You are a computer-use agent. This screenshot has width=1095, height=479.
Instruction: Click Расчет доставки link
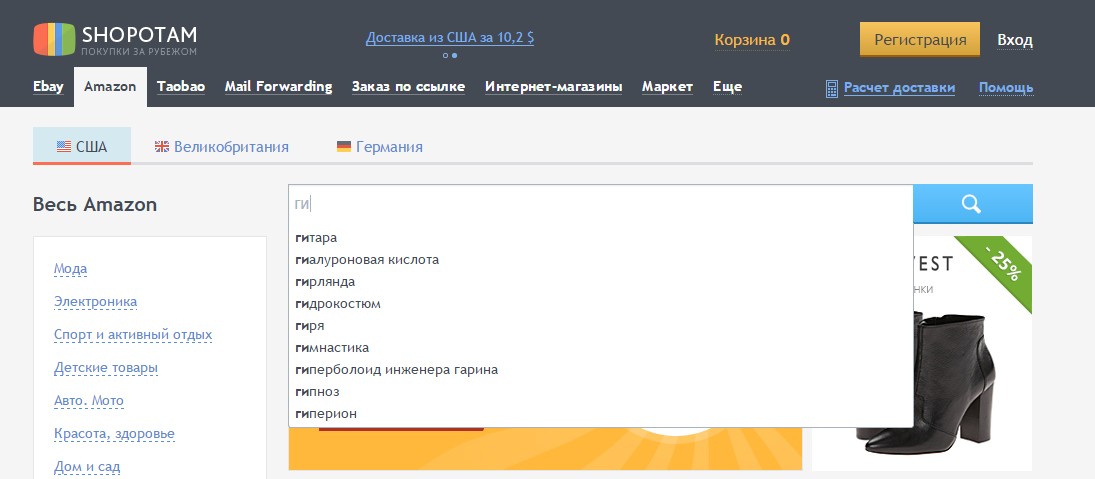coord(899,88)
